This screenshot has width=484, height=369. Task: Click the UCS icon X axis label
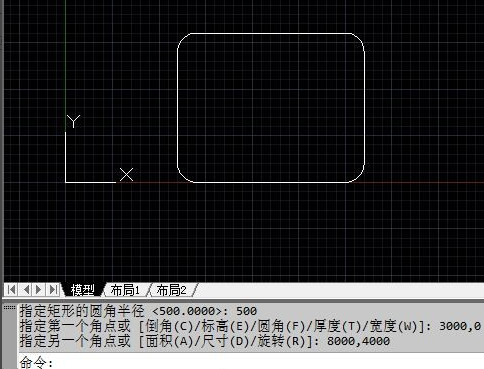click(x=126, y=175)
